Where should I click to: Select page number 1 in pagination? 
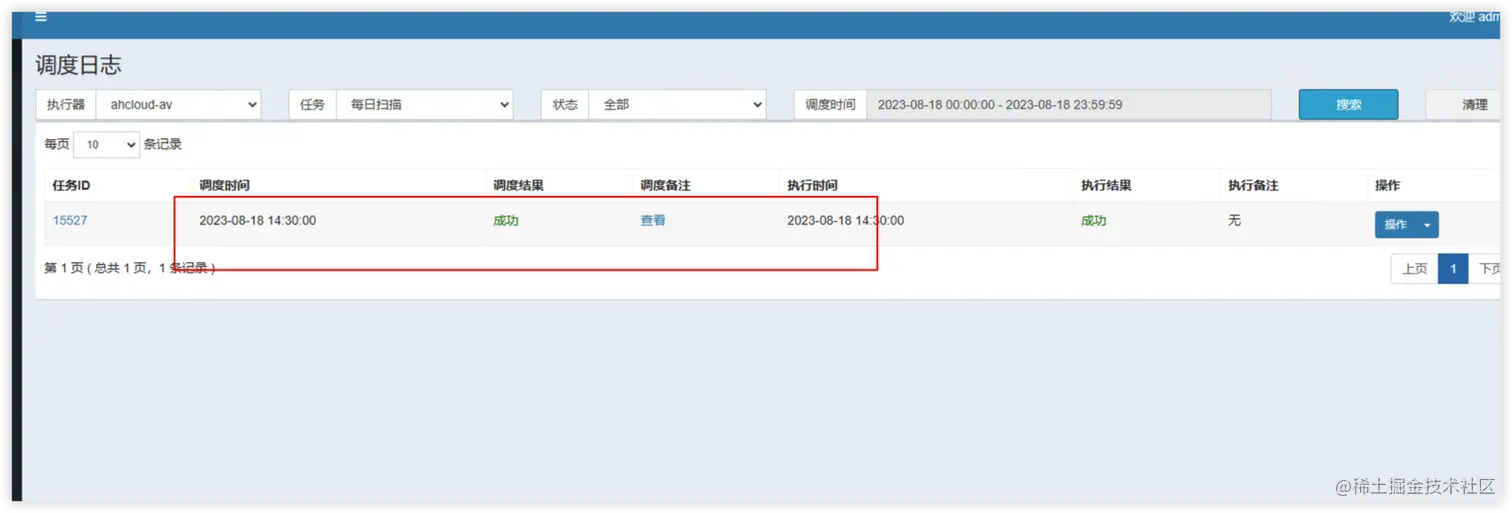tap(1453, 269)
